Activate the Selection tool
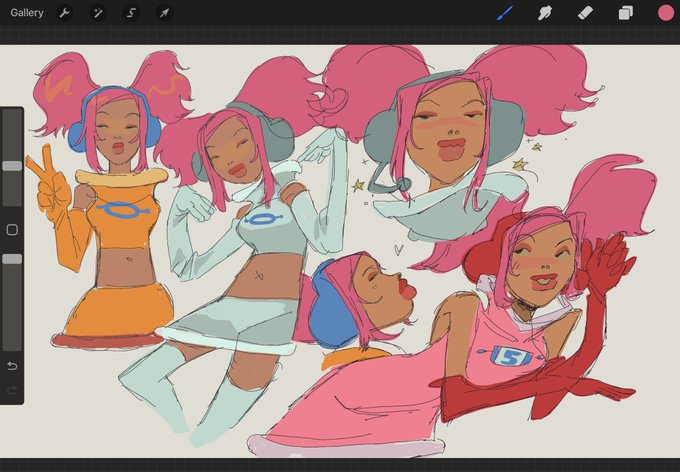 pos(131,13)
